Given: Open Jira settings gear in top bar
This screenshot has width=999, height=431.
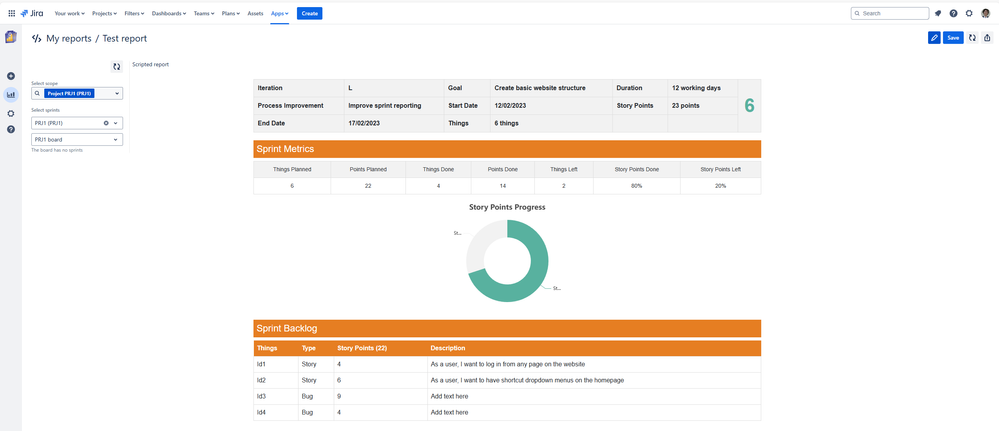Looking at the screenshot, I should pyautogui.click(x=969, y=13).
